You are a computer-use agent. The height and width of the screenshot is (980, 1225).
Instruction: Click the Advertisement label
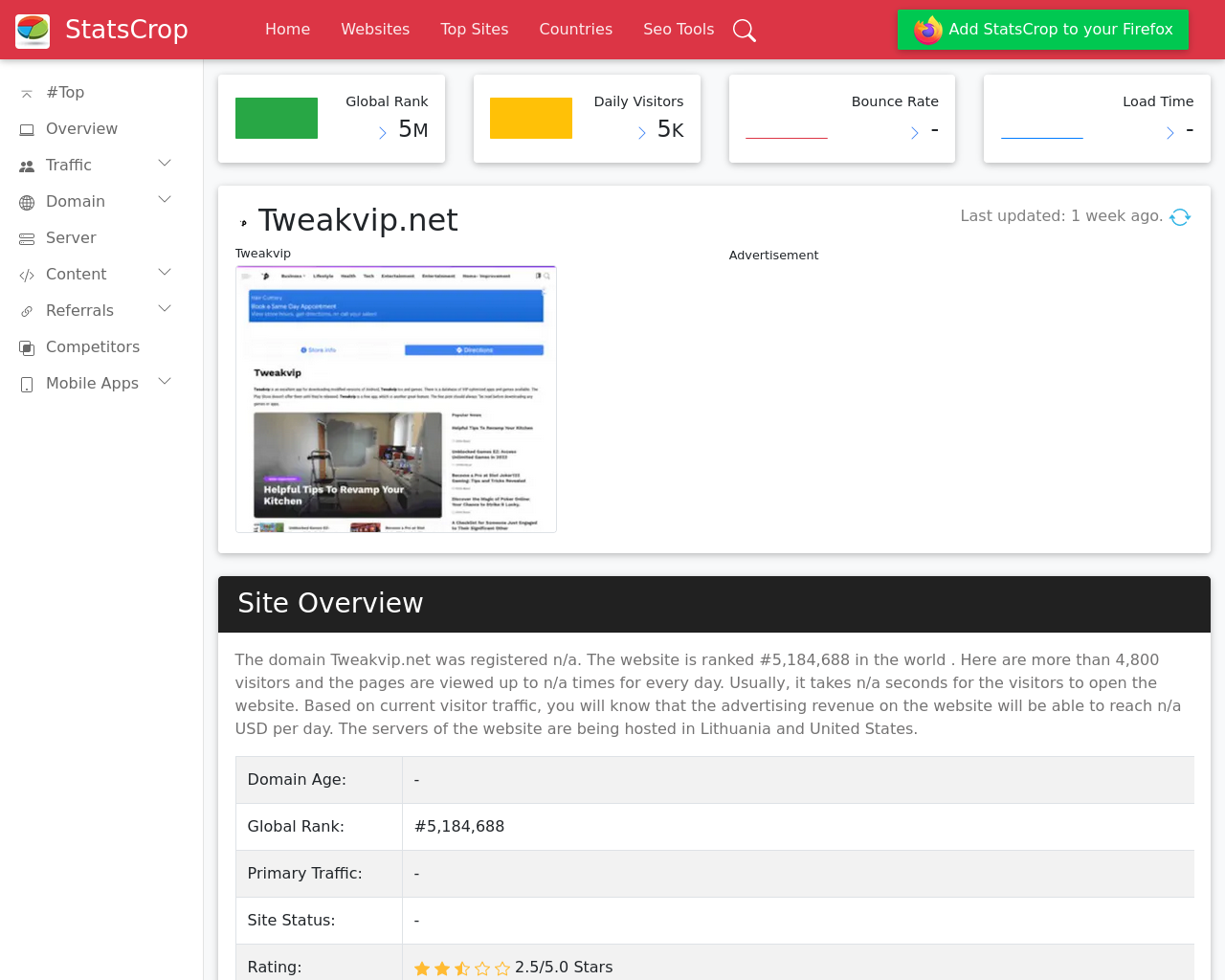coord(773,256)
